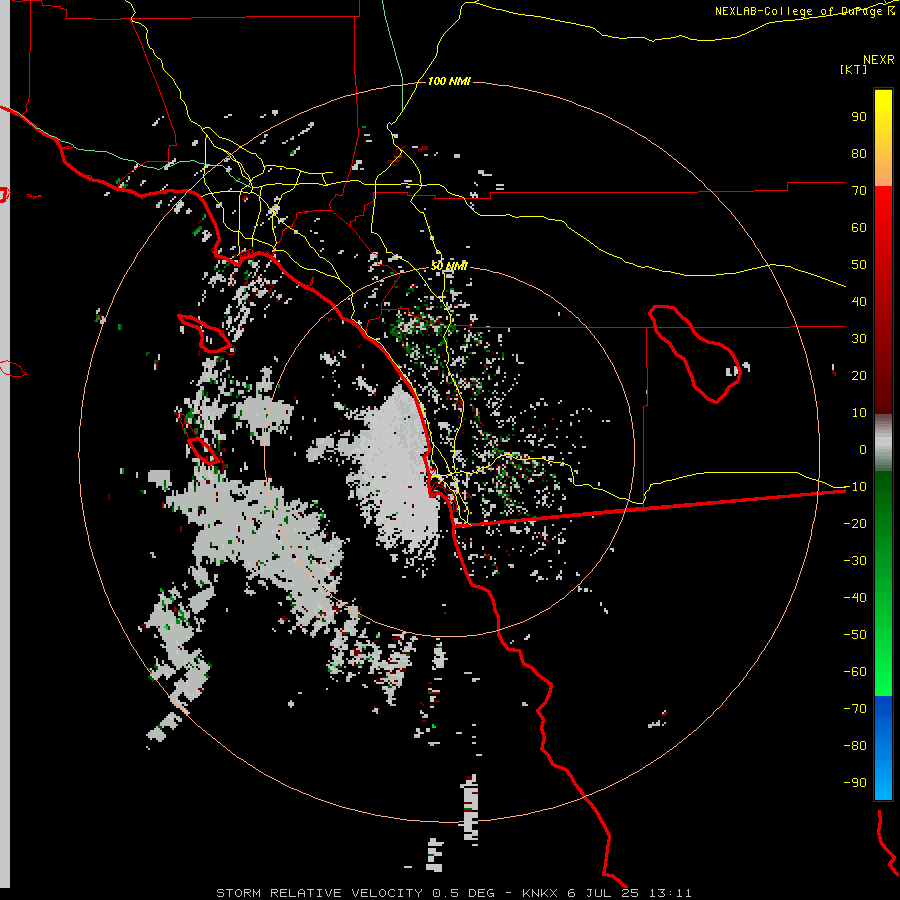Click the -80 value on velocity scale
Screen dimensions: 900x900
(855, 746)
